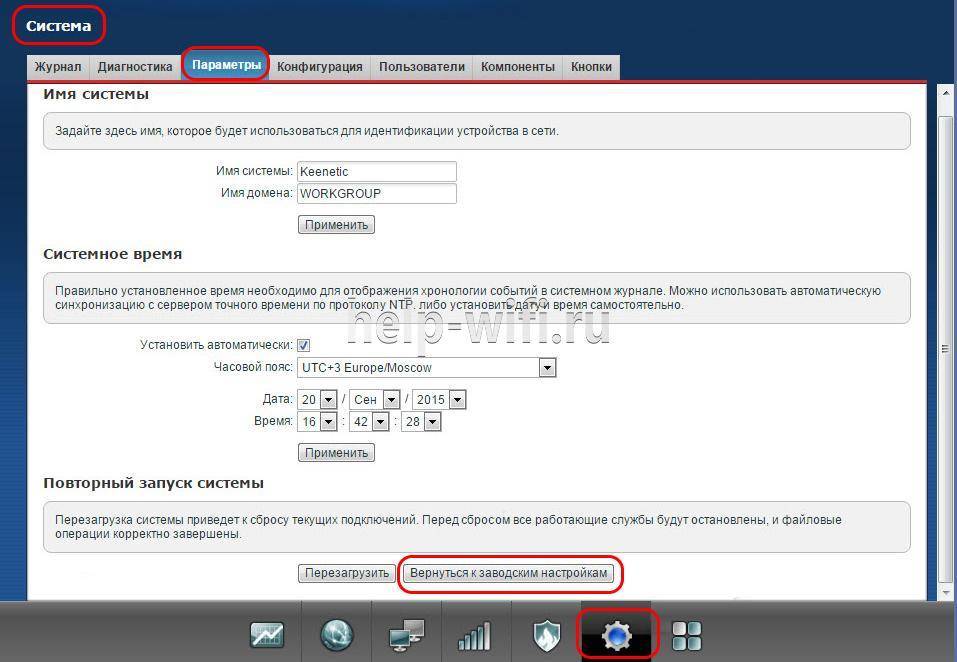The image size is (957, 662).
Task: Open the year dropdown showing 2015
Action: (439, 400)
